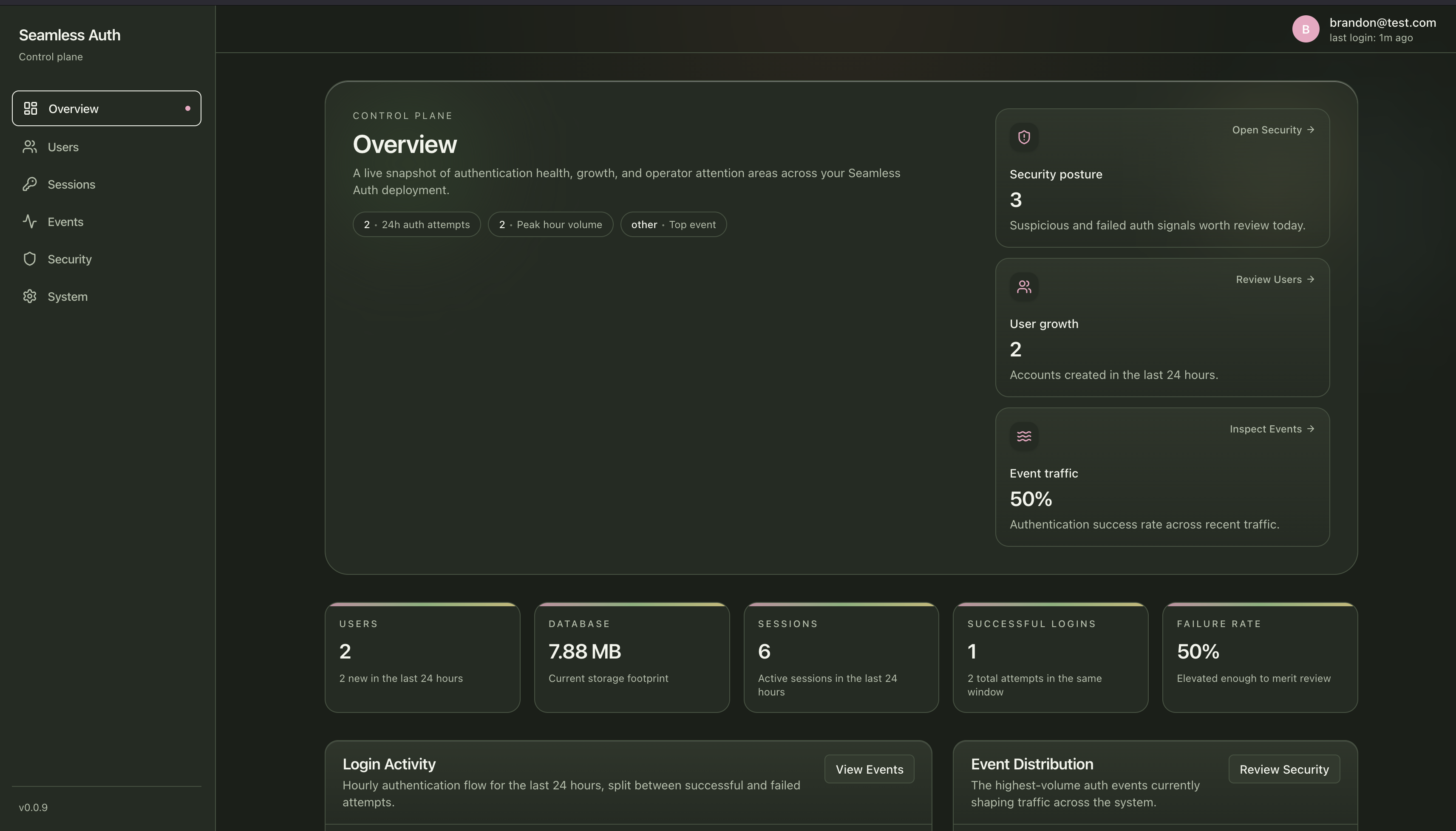Click the Failure Rate 50% value
This screenshot has width=1456, height=831.
pyautogui.click(x=1198, y=651)
